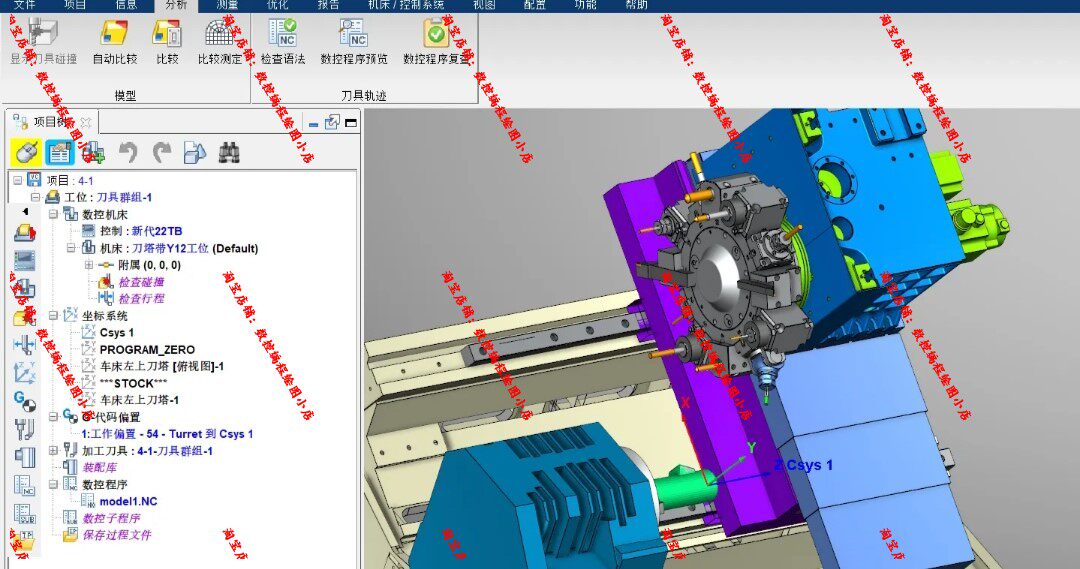
Task: Collapse the 数控程序 tree node
Action: [x=53, y=484]
